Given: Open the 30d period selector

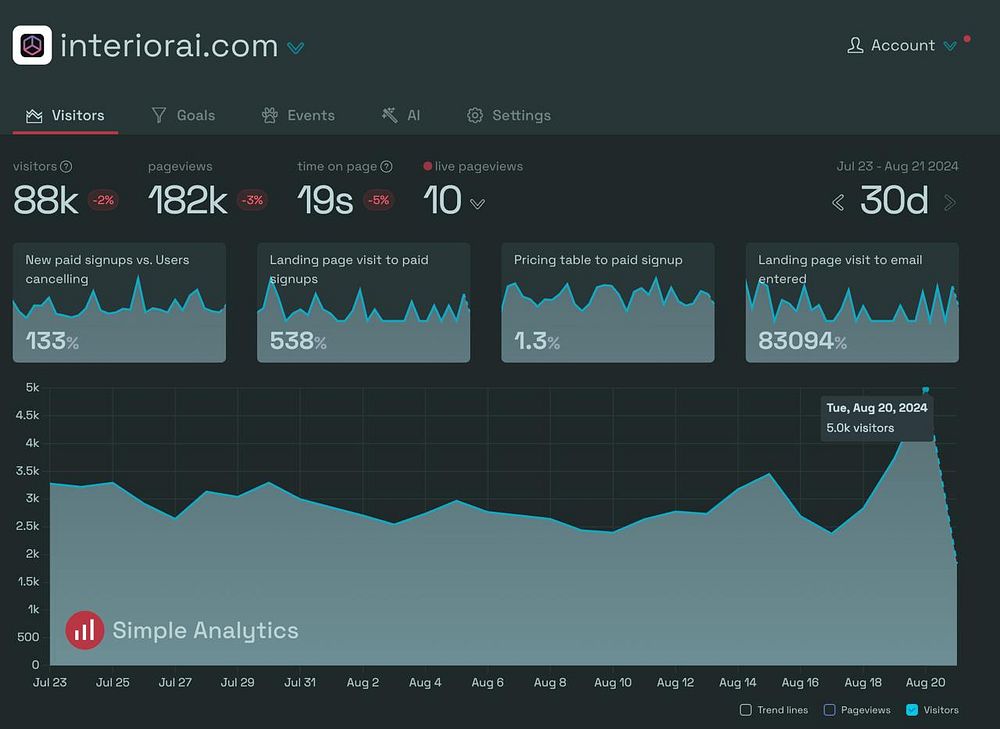Looking at the screenshot, I should pos(894,200).
